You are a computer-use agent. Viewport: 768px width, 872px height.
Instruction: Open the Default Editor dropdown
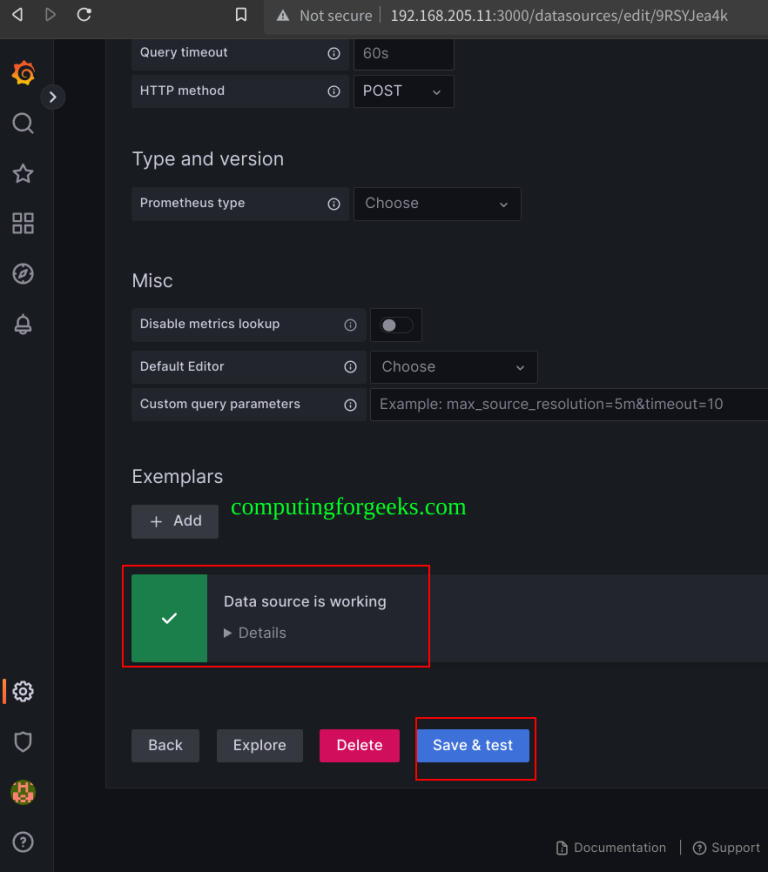(453, 367)
